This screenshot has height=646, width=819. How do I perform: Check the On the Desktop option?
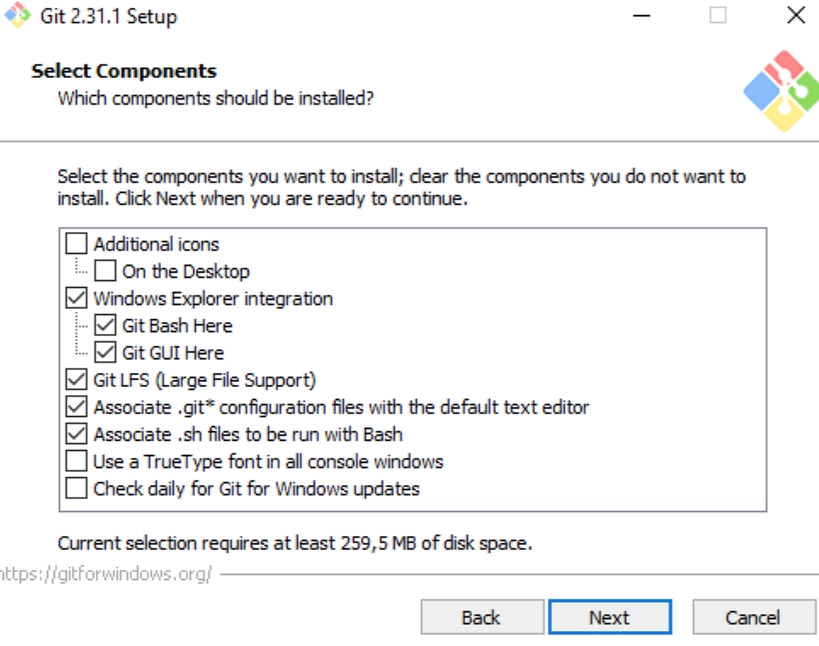[x=106, y=271]
